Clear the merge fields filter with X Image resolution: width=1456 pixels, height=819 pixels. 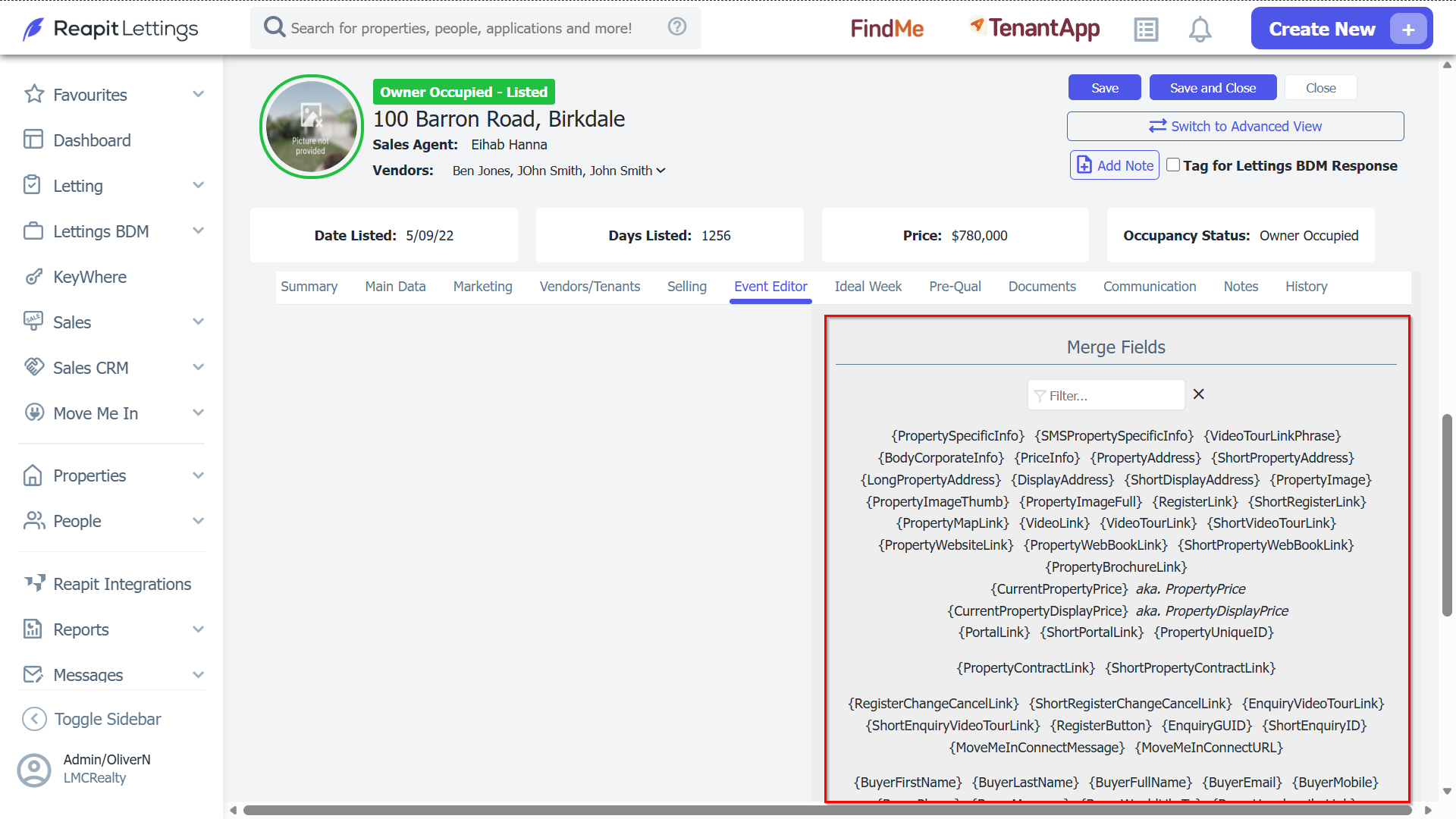tap(1199, 394)
